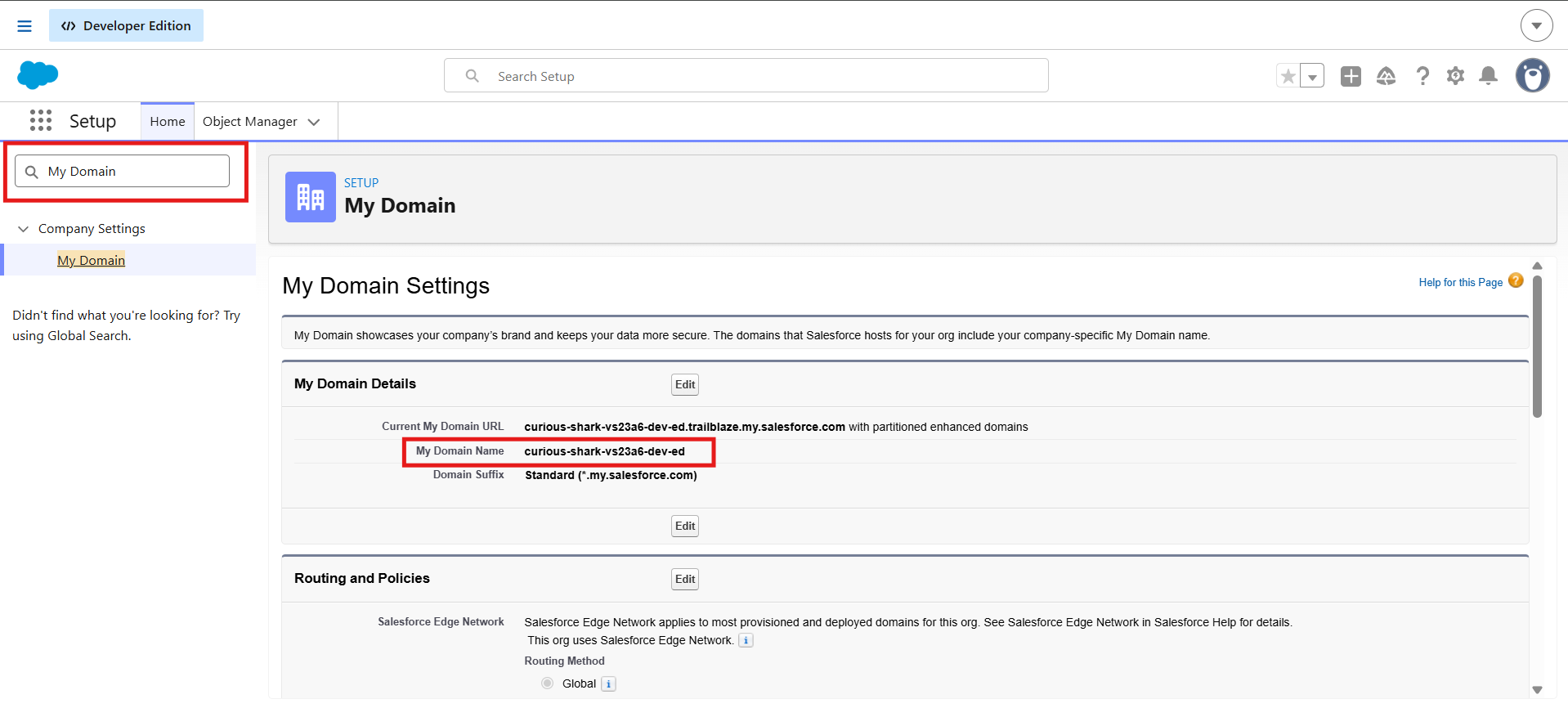Click into the Search Setup field

click(x=746, y=76)
